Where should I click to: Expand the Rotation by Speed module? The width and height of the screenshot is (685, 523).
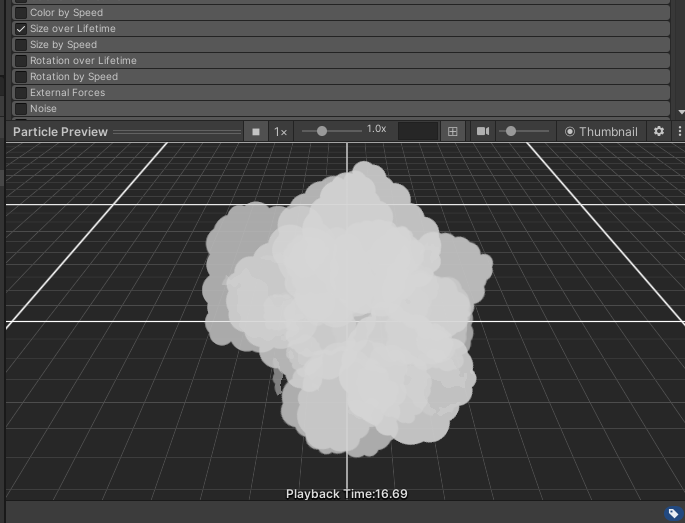pos(74,77)
